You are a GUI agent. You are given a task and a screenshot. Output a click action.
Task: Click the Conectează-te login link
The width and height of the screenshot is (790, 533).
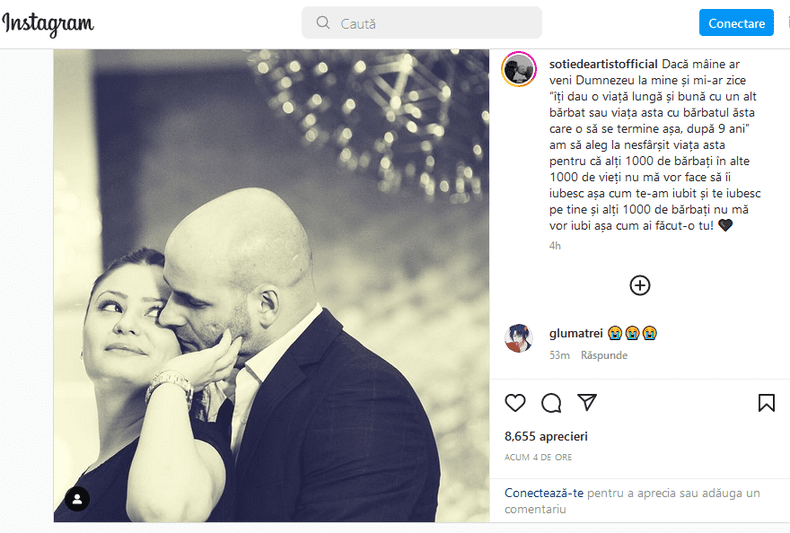click(544, 493)
